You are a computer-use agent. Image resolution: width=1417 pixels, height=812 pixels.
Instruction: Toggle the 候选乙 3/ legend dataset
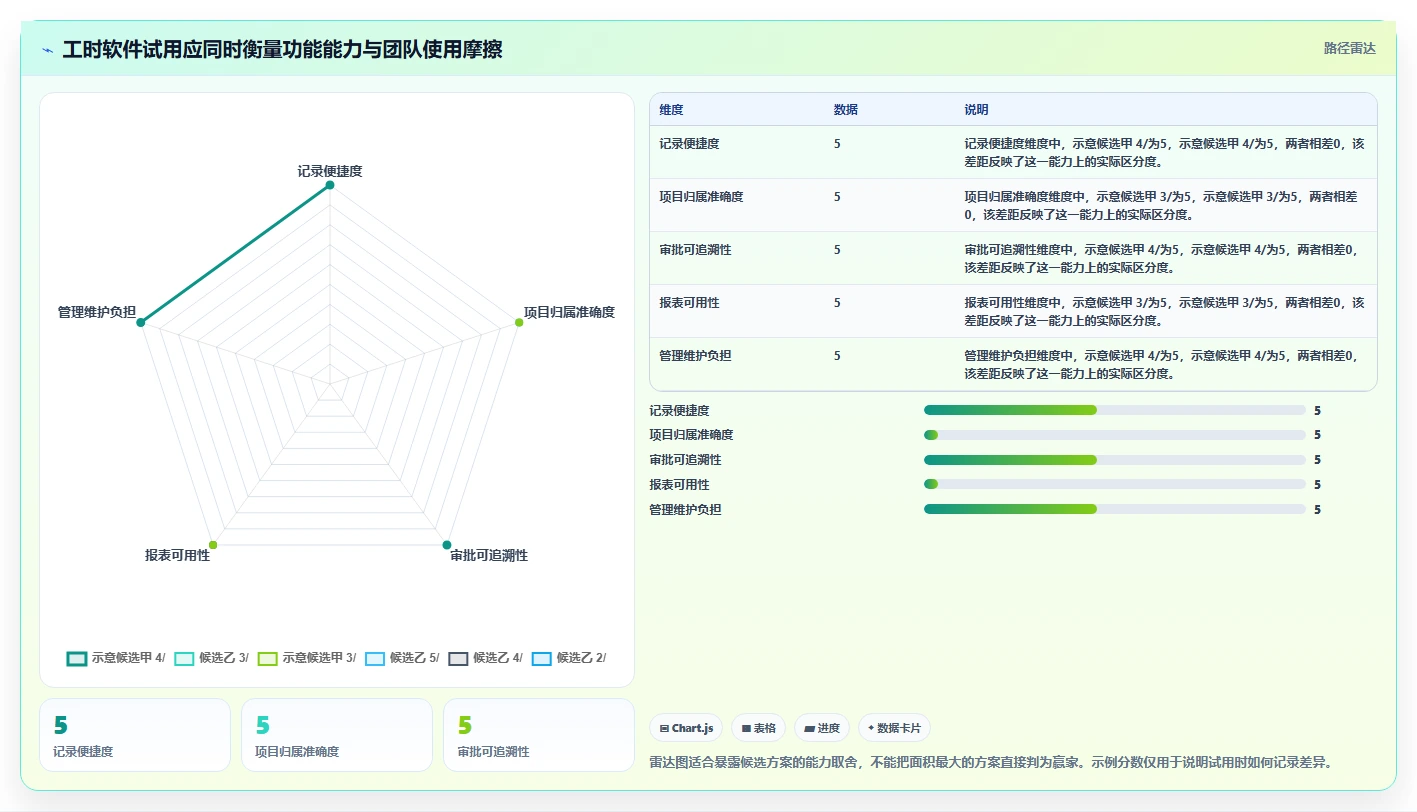211,658
